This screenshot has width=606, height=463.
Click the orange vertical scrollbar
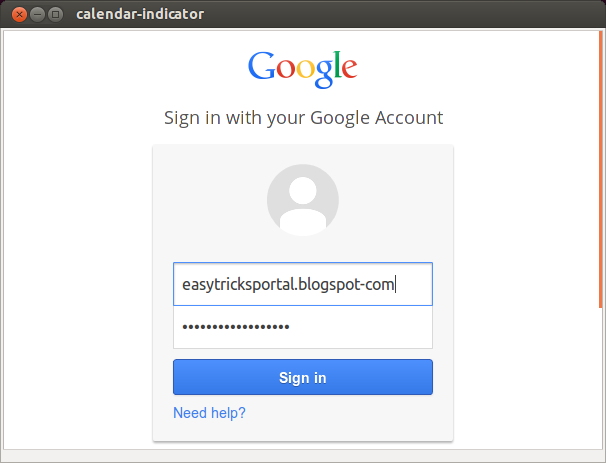[x=601, y=169]
